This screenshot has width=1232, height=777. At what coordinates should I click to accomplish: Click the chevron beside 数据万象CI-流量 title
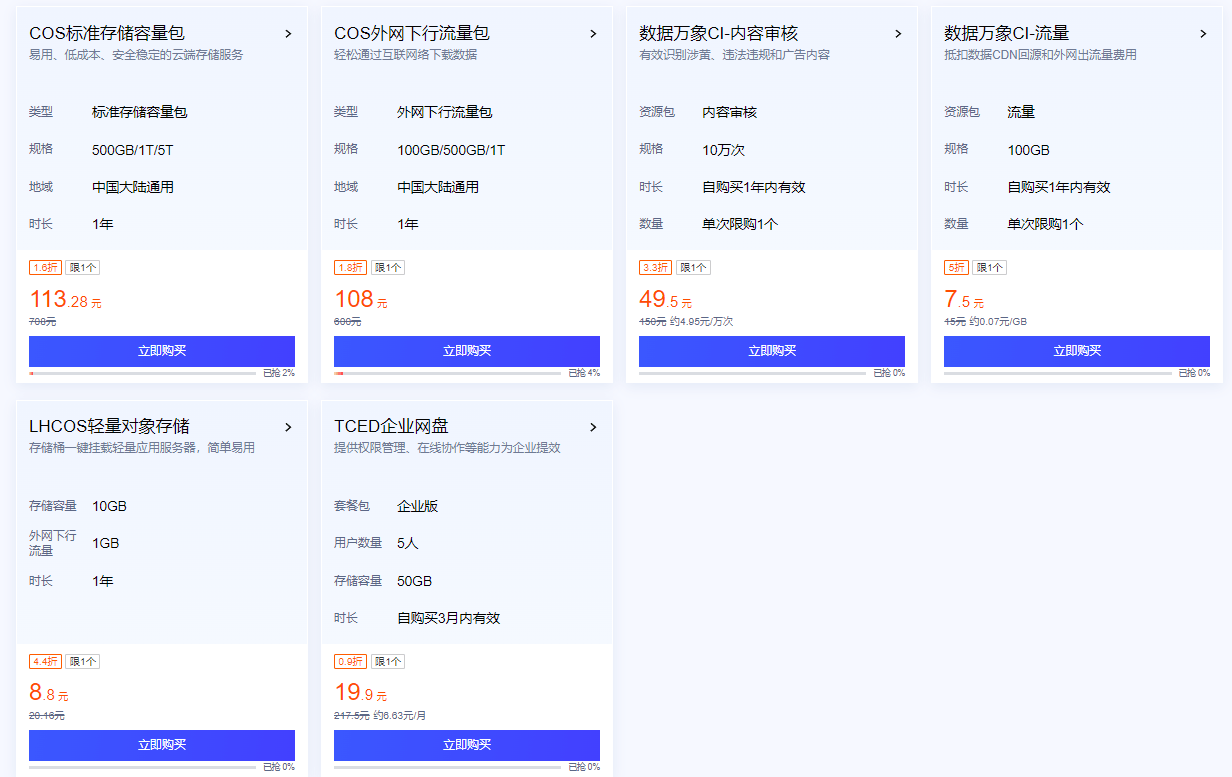(1203, 34)
